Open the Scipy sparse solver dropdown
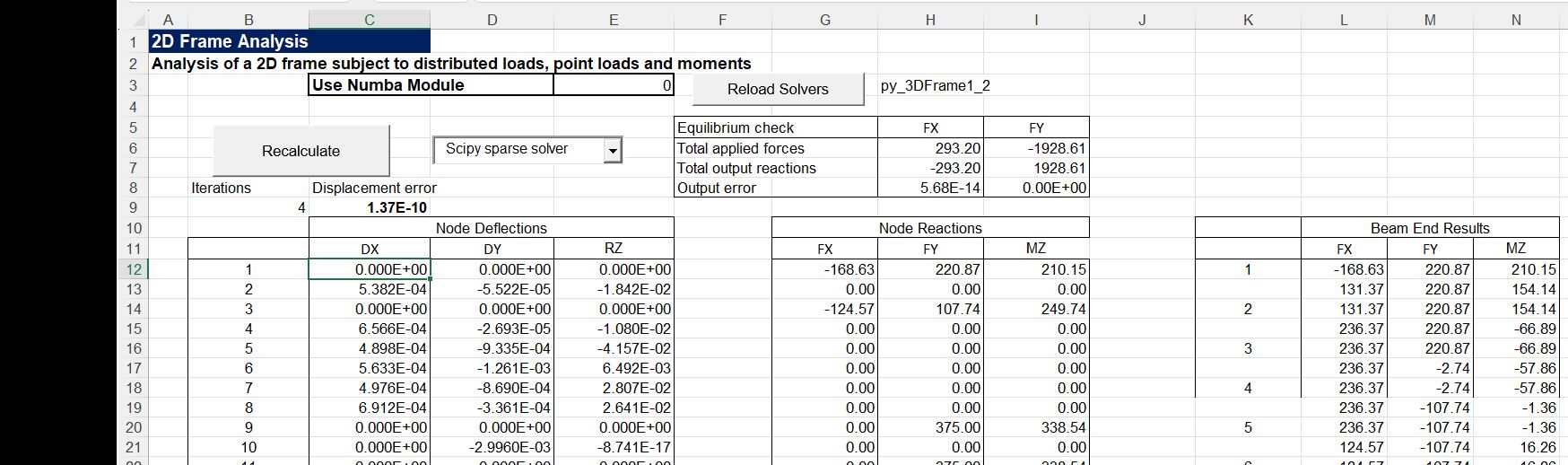1568x465 pixels. (612, 150)
